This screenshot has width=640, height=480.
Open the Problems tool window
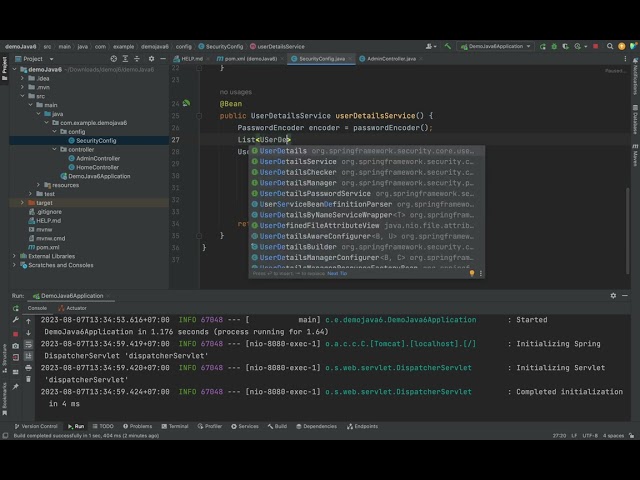click(x=137, y=426)
